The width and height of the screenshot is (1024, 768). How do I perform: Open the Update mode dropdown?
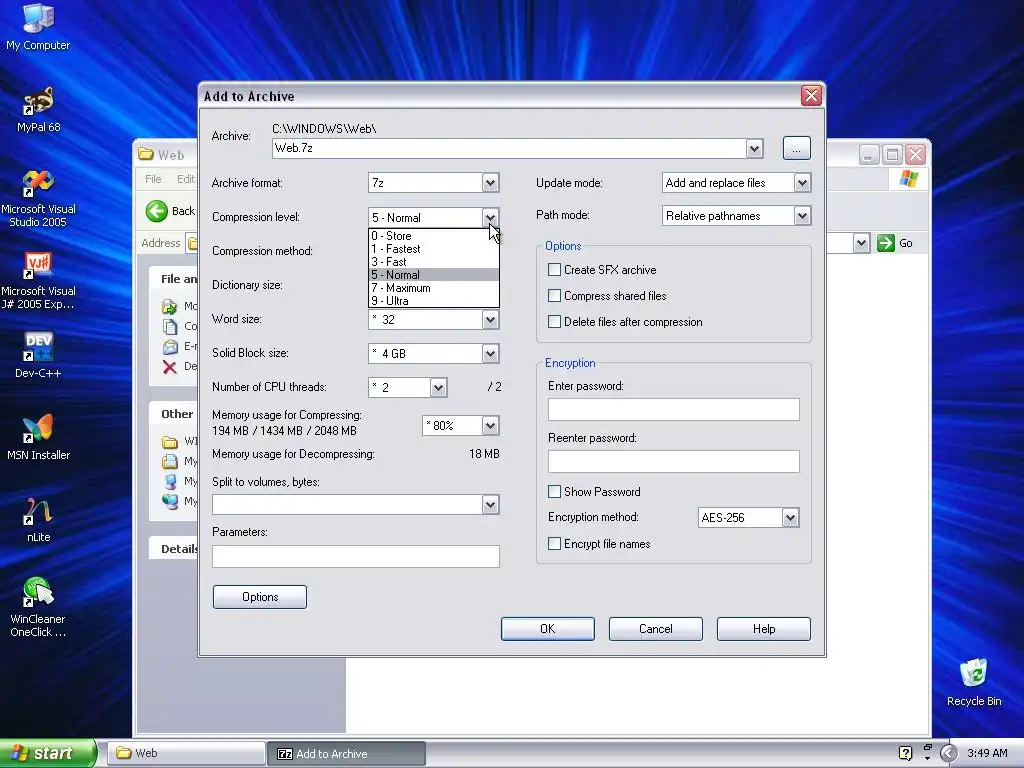tap(803, 183)
